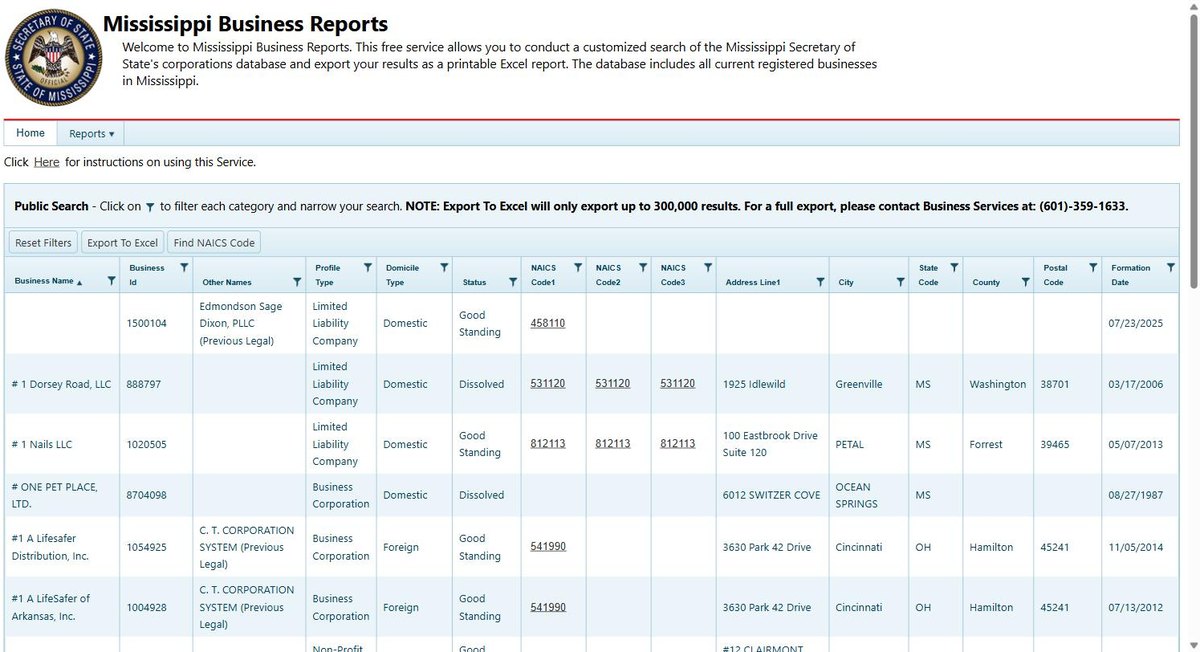Open NAICS Code1 link 458110
This screenshot has height=652, width=1200.
(548, 323)
